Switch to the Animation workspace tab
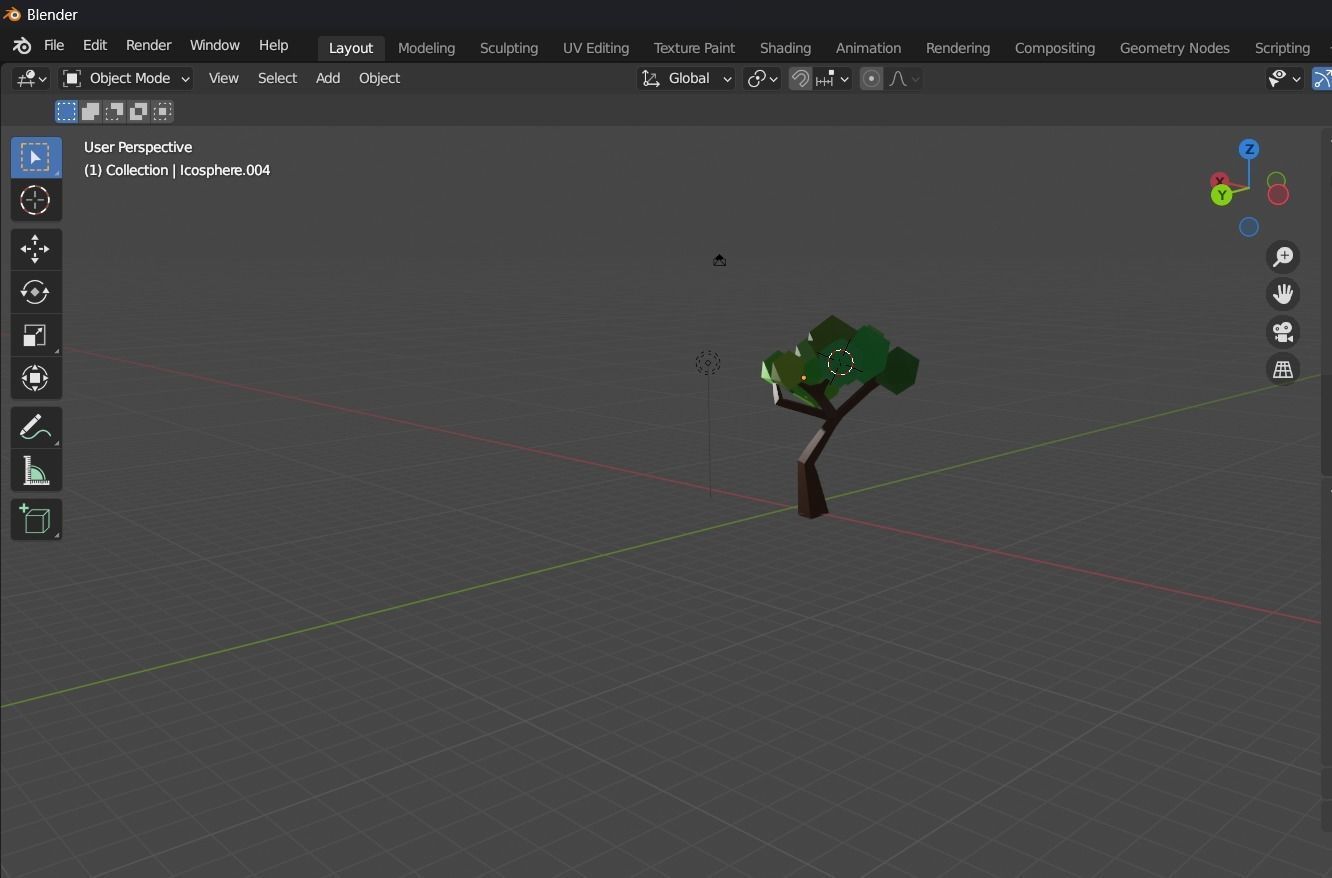Screen dimensions: 1332x878 (x=869, y=48)
